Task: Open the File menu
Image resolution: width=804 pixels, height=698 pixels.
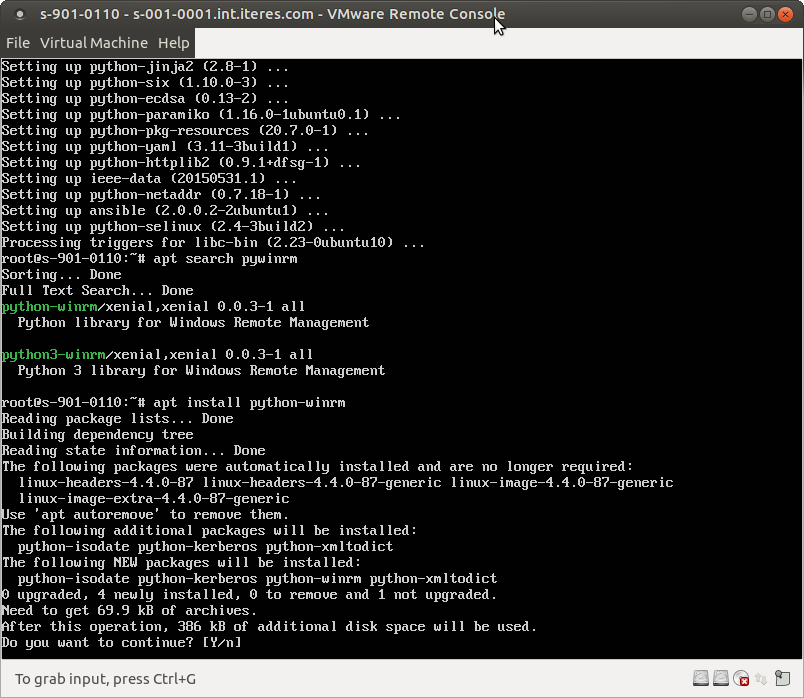Action: (x=18, y=43)
